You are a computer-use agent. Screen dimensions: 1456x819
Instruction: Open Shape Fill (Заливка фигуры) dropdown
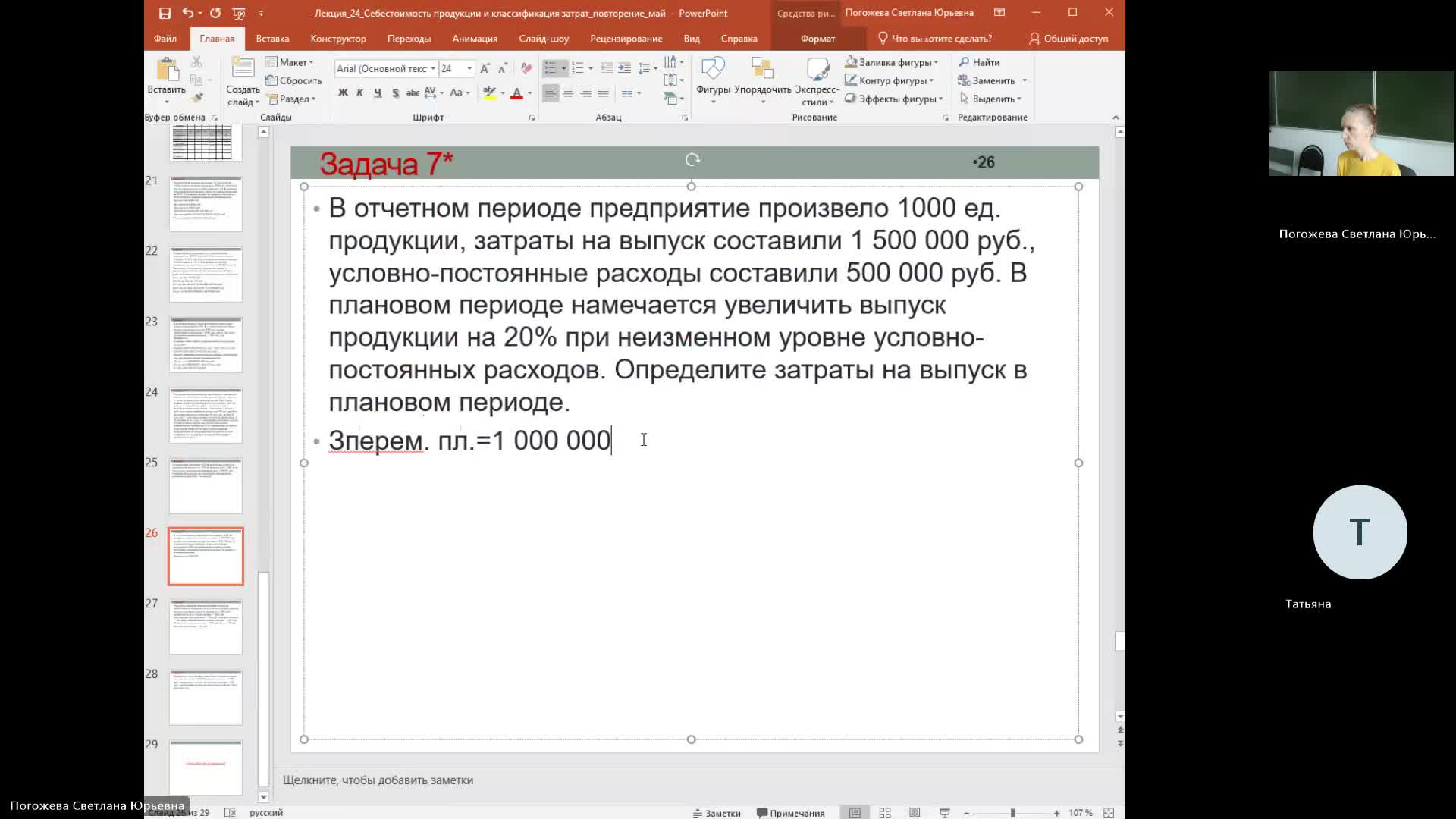[x=893, y=62]
